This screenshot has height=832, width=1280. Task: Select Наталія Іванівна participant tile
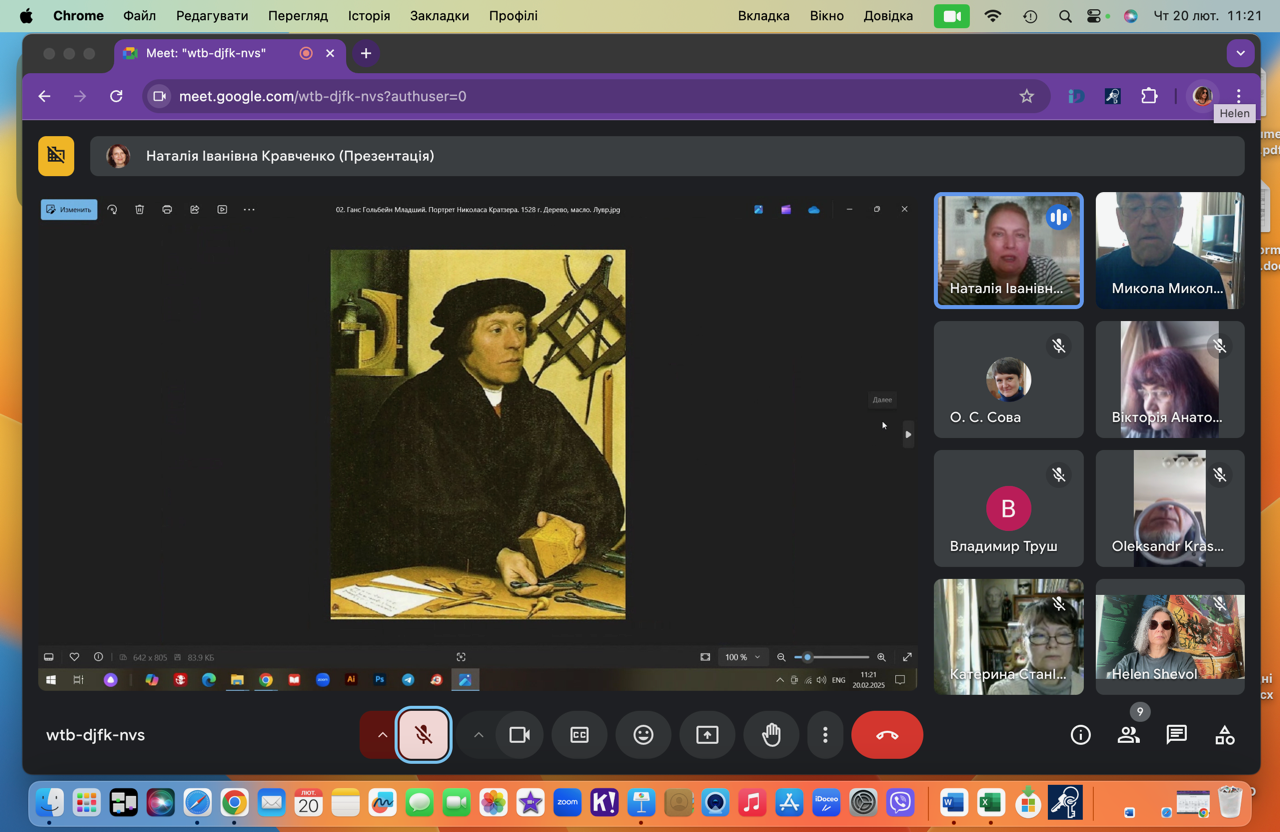tap(1008, 250)
